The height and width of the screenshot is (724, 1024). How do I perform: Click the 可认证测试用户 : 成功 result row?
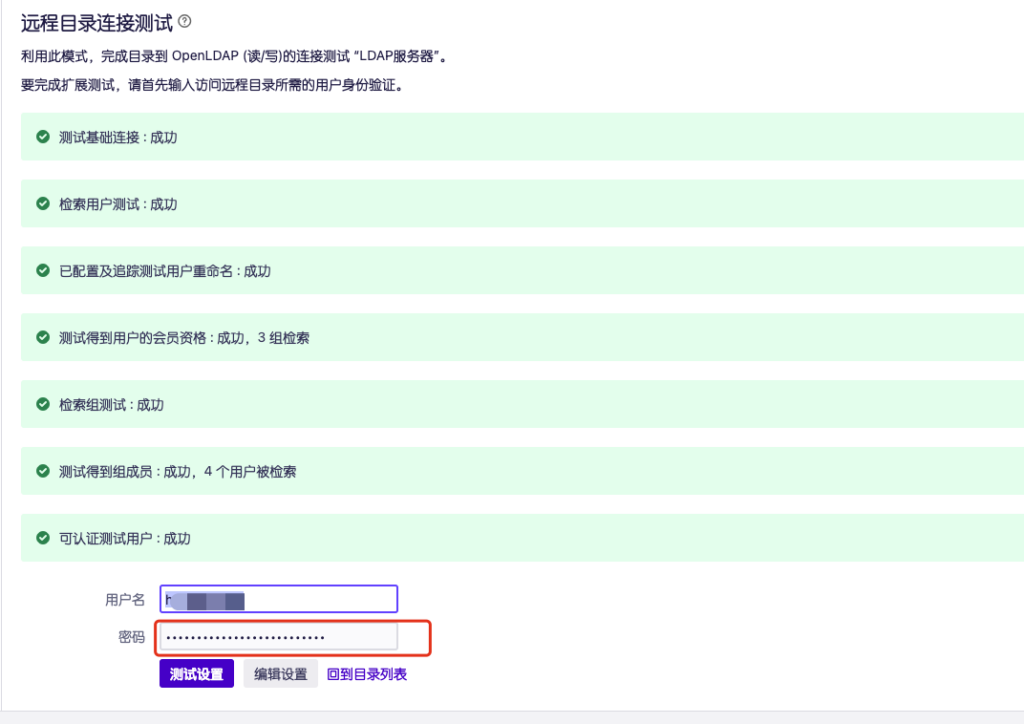tap(125, 538)
